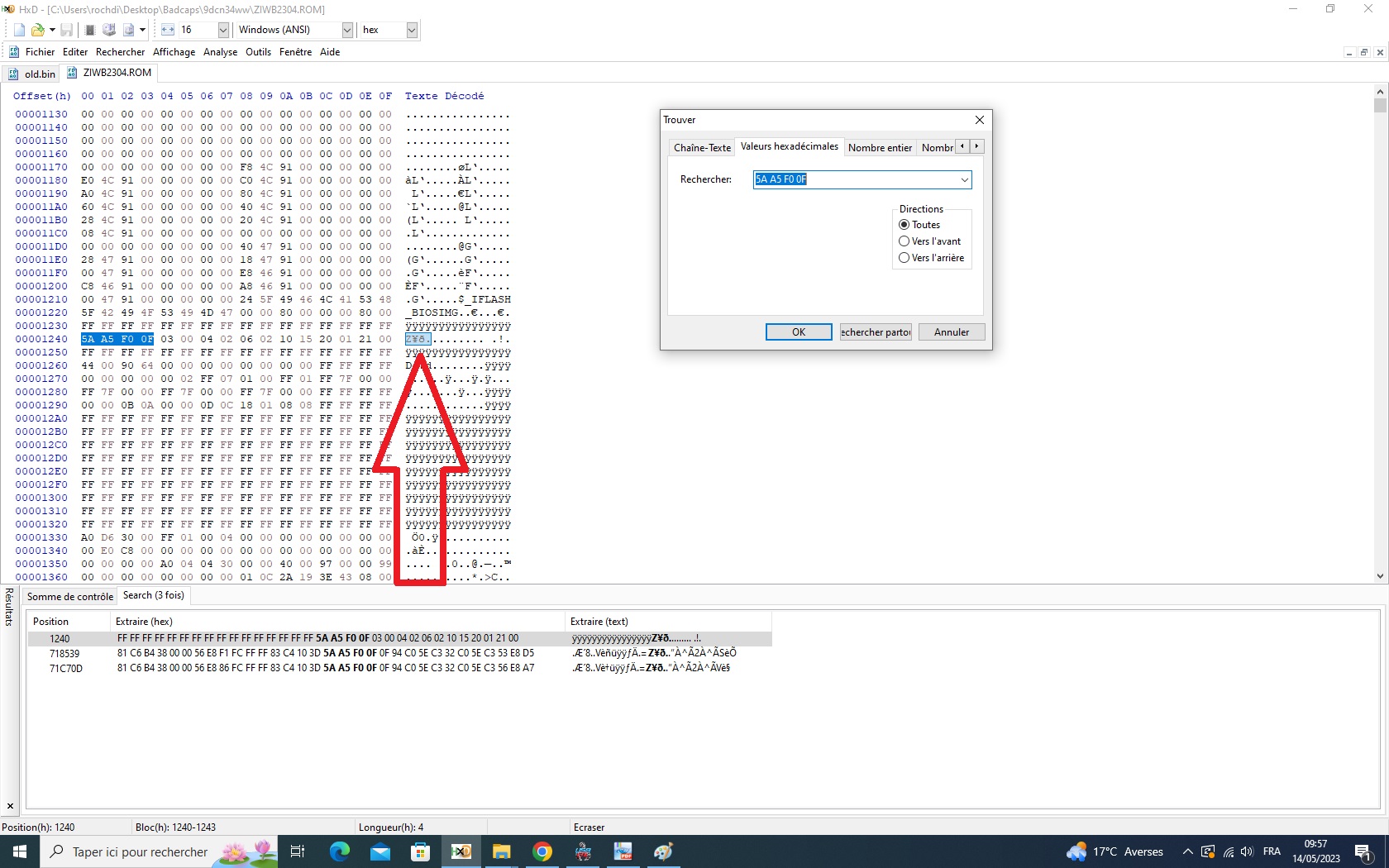Open Microsoft Store from the taskbar
1389x868 pixels.
pos(421,851)
